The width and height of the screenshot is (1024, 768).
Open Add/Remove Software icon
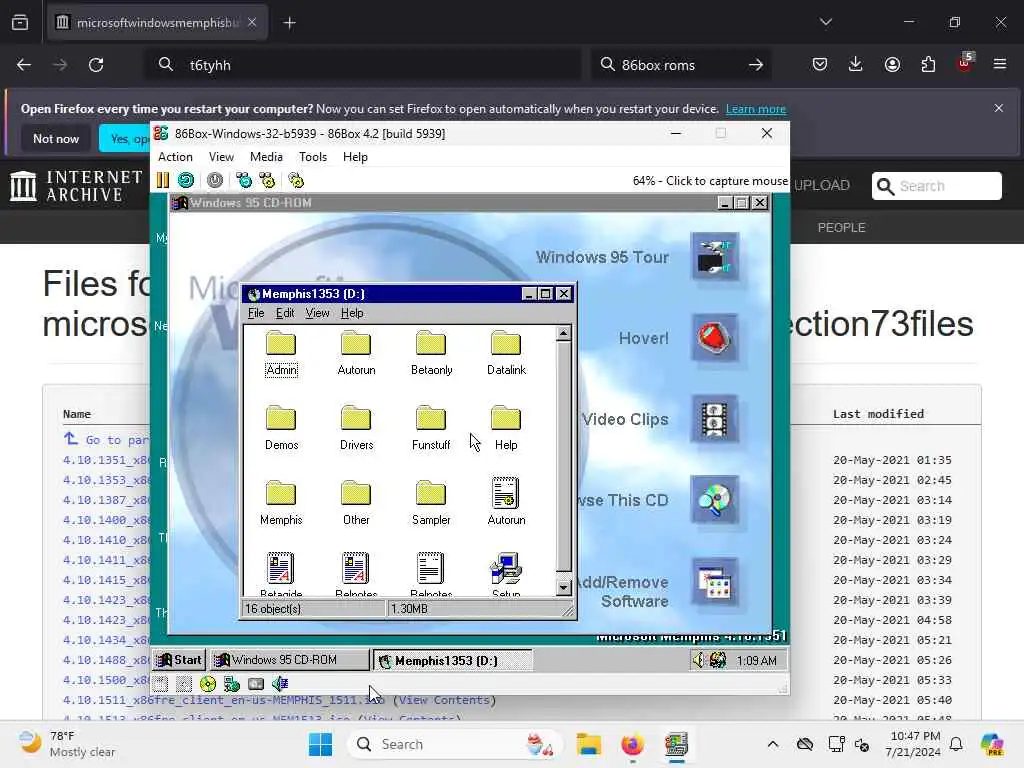click(715, 582)
